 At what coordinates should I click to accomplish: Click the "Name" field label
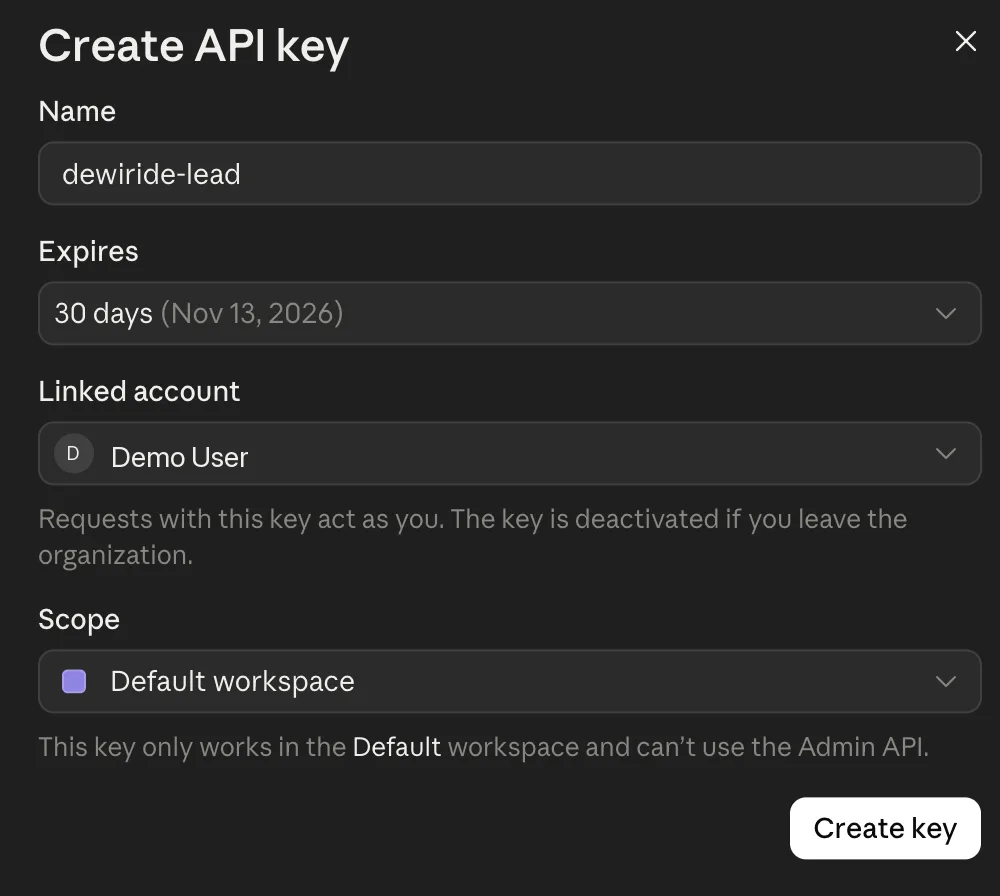pyautogui.click(x=77, y=112)
